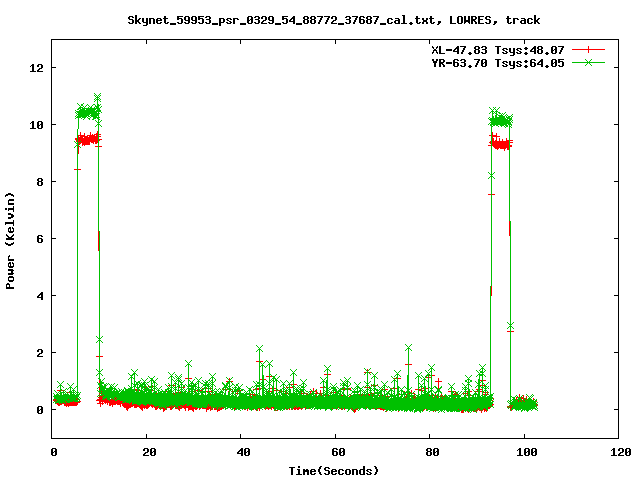Click the y-axis tick label 8
The width and height of the screenshot is (640, 480).
click(40, 182)
